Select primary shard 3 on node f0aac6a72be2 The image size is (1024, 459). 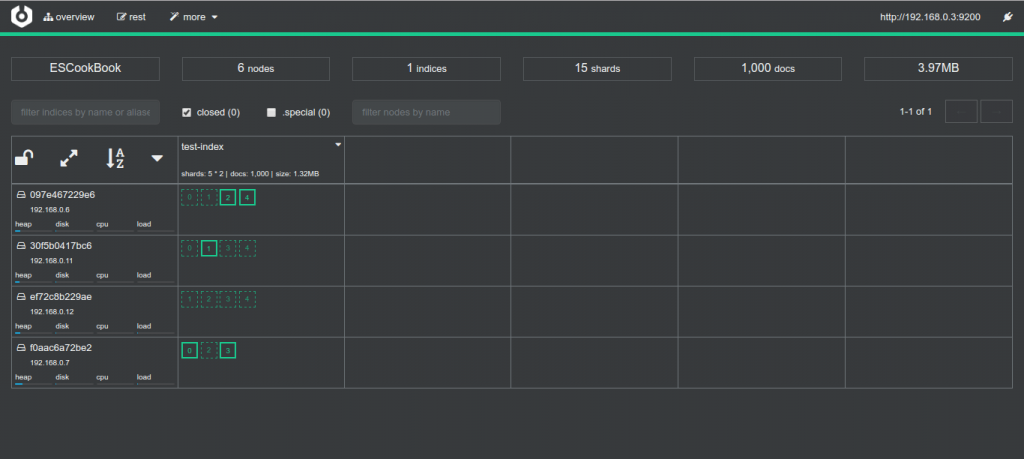point(228,351)
